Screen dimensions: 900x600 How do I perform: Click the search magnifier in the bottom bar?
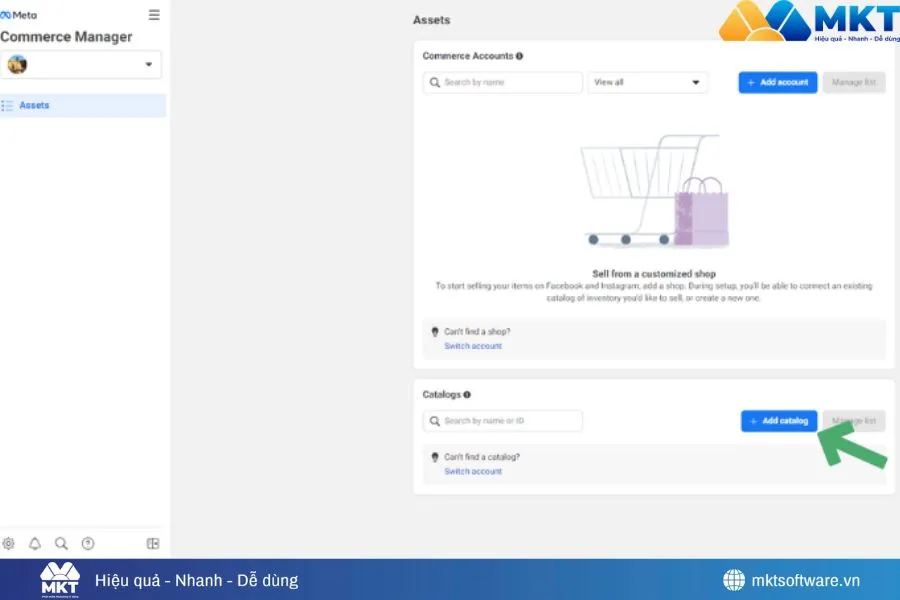pos(61,543)
